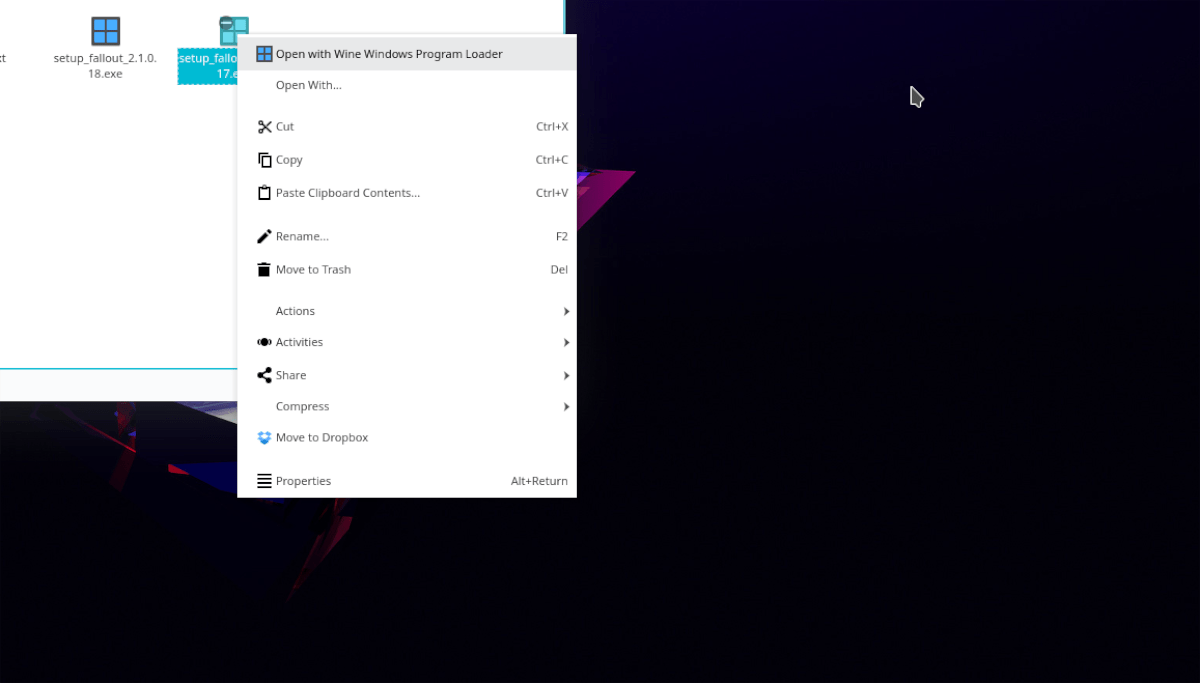Click the Wine icon beside Open with Wine
This screenshot has height=683, width=1200.
click(264, 54)
